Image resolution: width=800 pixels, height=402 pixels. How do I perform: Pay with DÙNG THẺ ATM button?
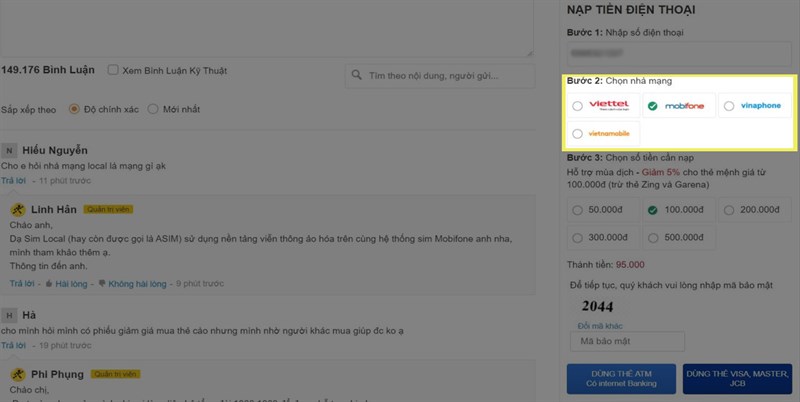pyautogui.click(x=621, y=379)
